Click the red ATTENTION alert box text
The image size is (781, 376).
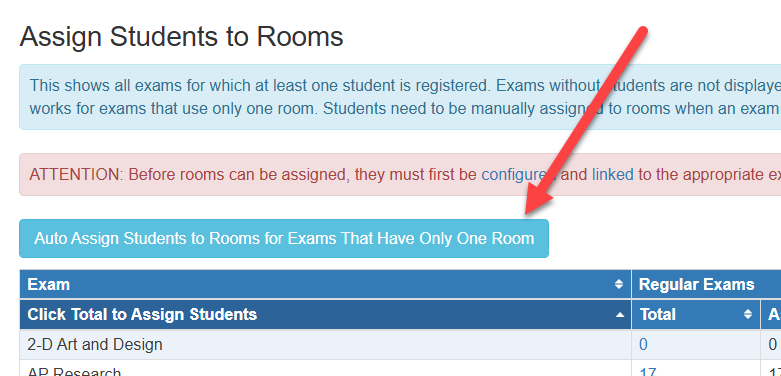tap(400, 175)
